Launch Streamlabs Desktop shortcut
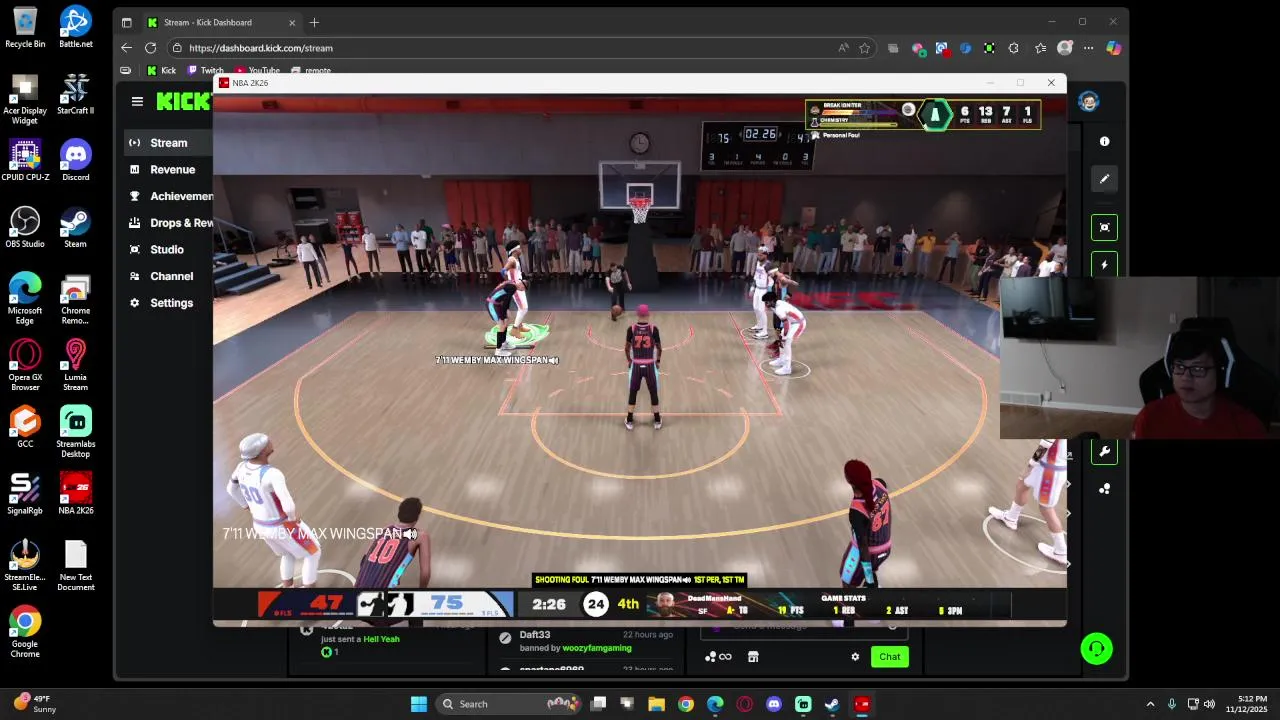The height and width of the screenshot is (720, 1280). pos(75,433)
